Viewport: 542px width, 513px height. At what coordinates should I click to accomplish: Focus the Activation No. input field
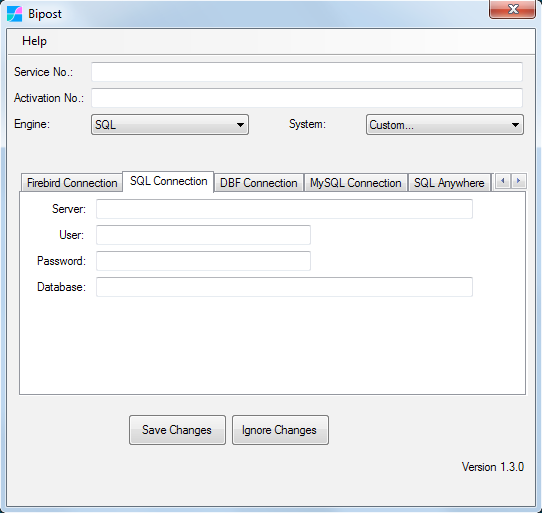click(307, 98)
